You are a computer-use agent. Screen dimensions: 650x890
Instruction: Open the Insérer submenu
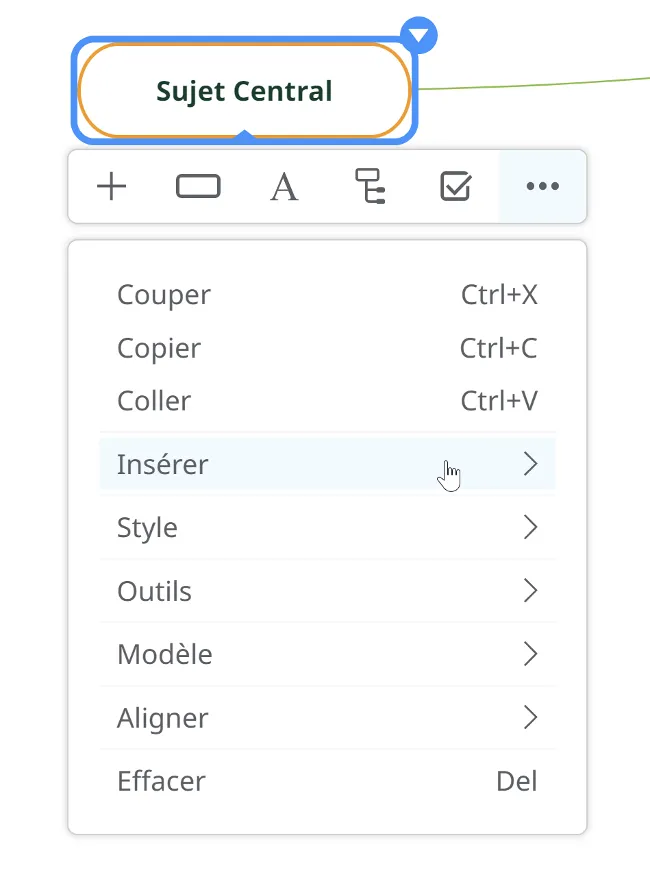(x=327, y=464)
